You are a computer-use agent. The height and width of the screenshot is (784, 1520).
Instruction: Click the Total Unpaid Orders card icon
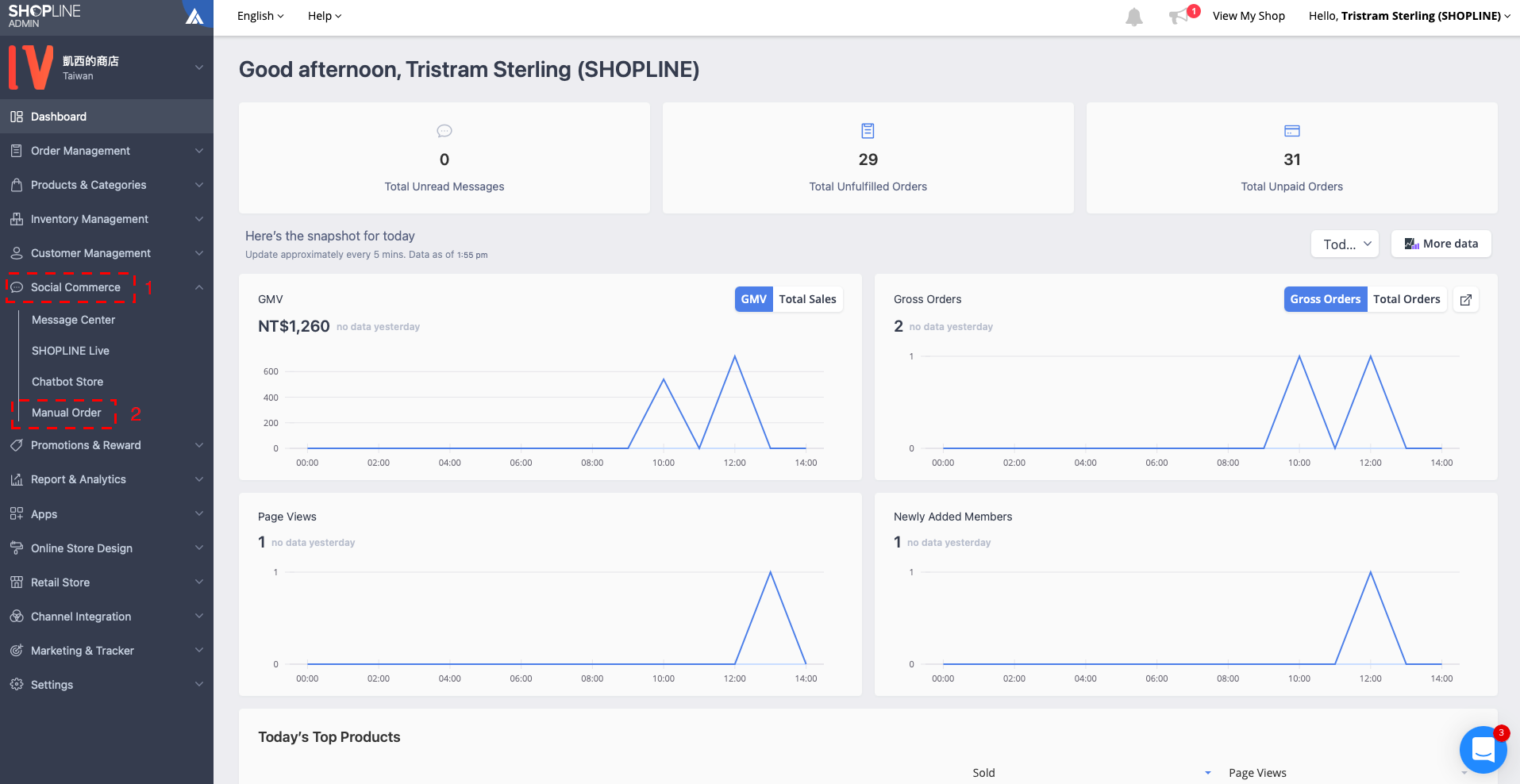point(1292,131)
